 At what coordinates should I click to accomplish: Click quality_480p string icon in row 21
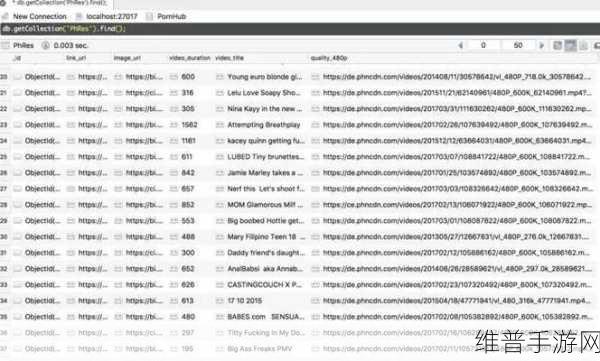point(315,93)
